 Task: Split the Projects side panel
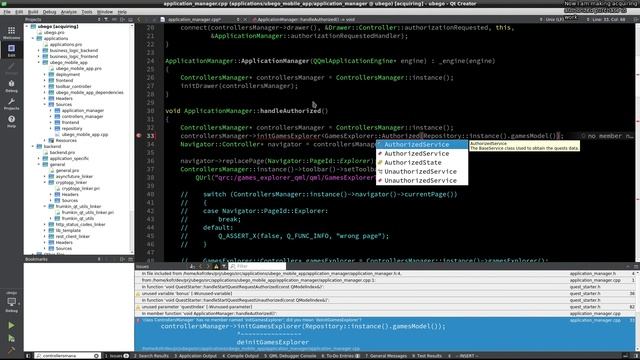pyautogui.click(x=122, y=19)
